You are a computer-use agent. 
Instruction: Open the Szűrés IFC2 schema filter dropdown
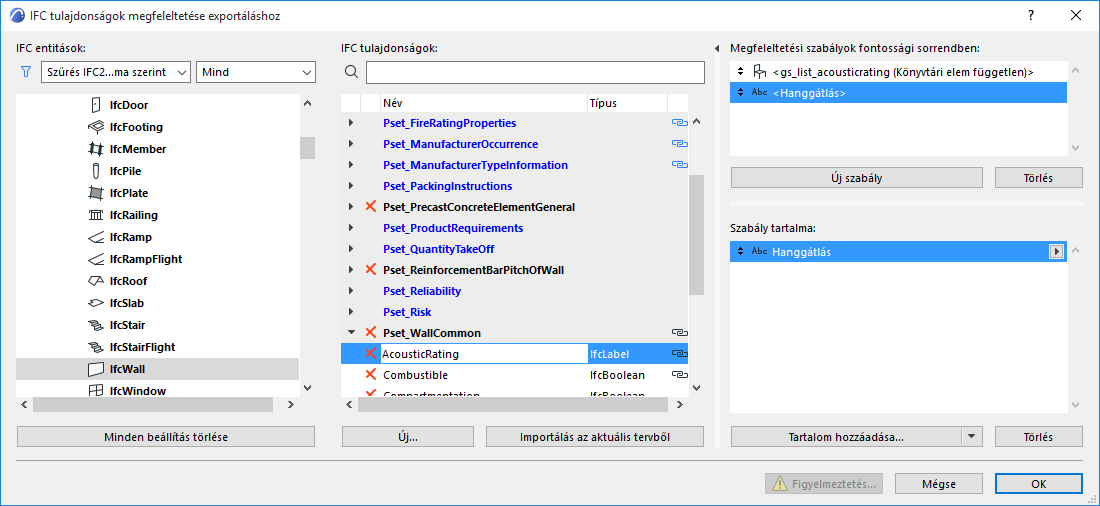116,72
